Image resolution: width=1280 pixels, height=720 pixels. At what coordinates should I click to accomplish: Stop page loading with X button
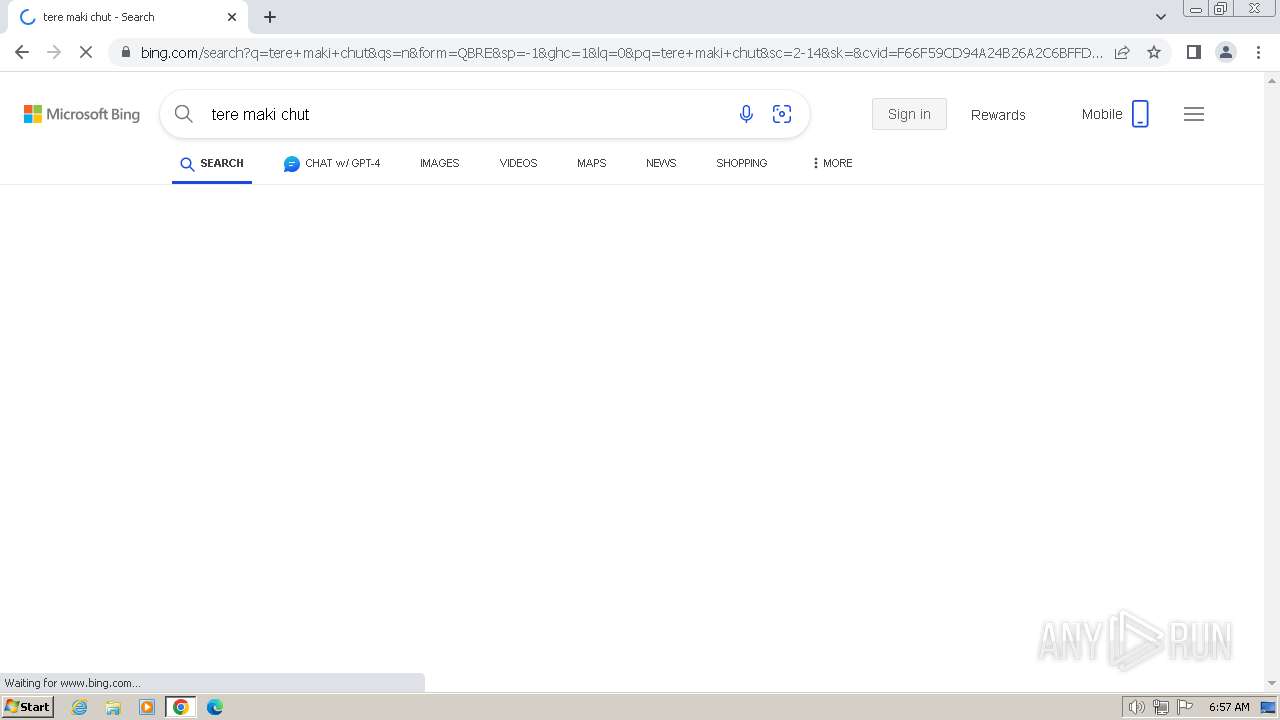pyautogui.click(x=86, y=52)
